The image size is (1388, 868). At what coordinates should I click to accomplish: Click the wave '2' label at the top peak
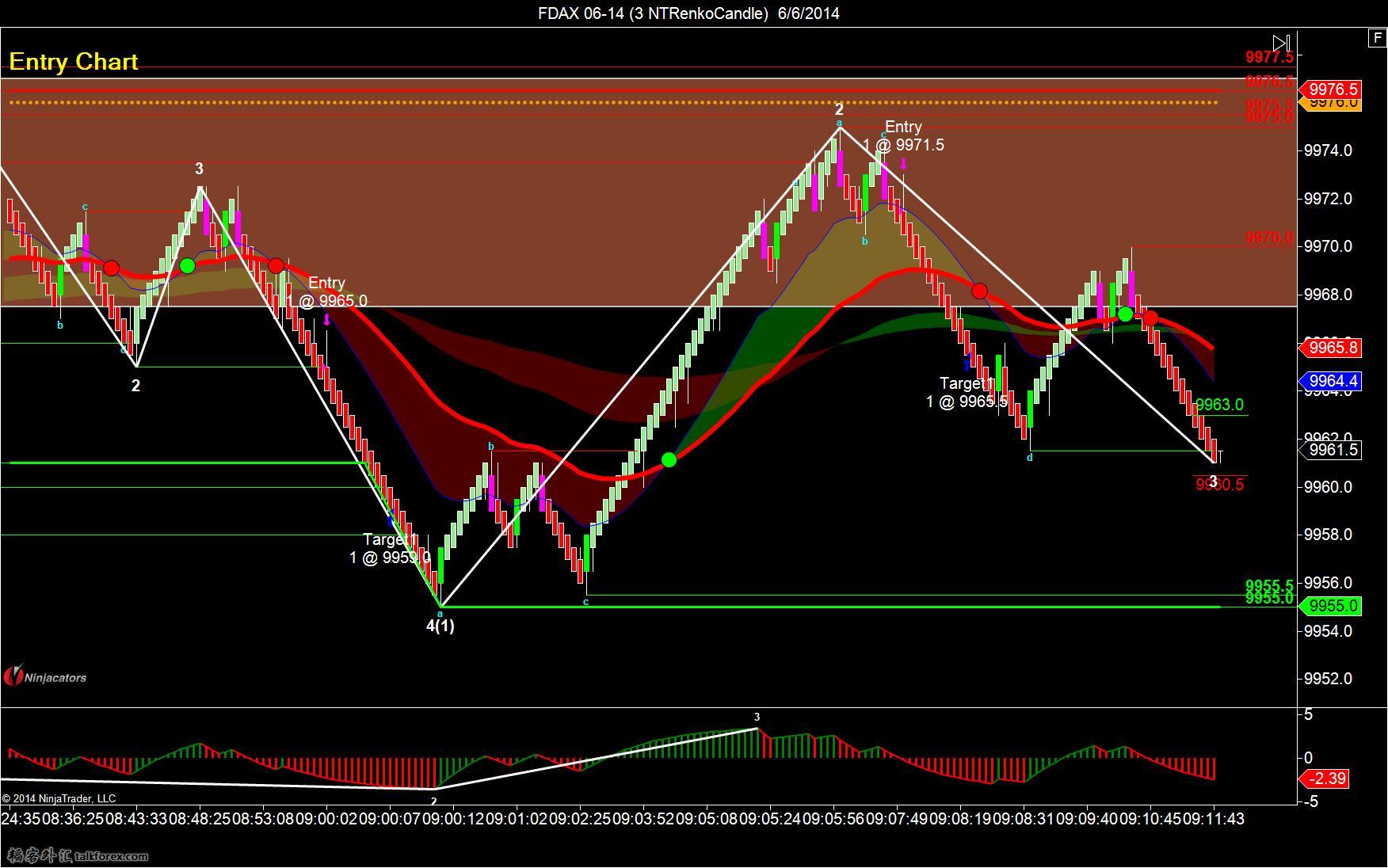point(839,109)
